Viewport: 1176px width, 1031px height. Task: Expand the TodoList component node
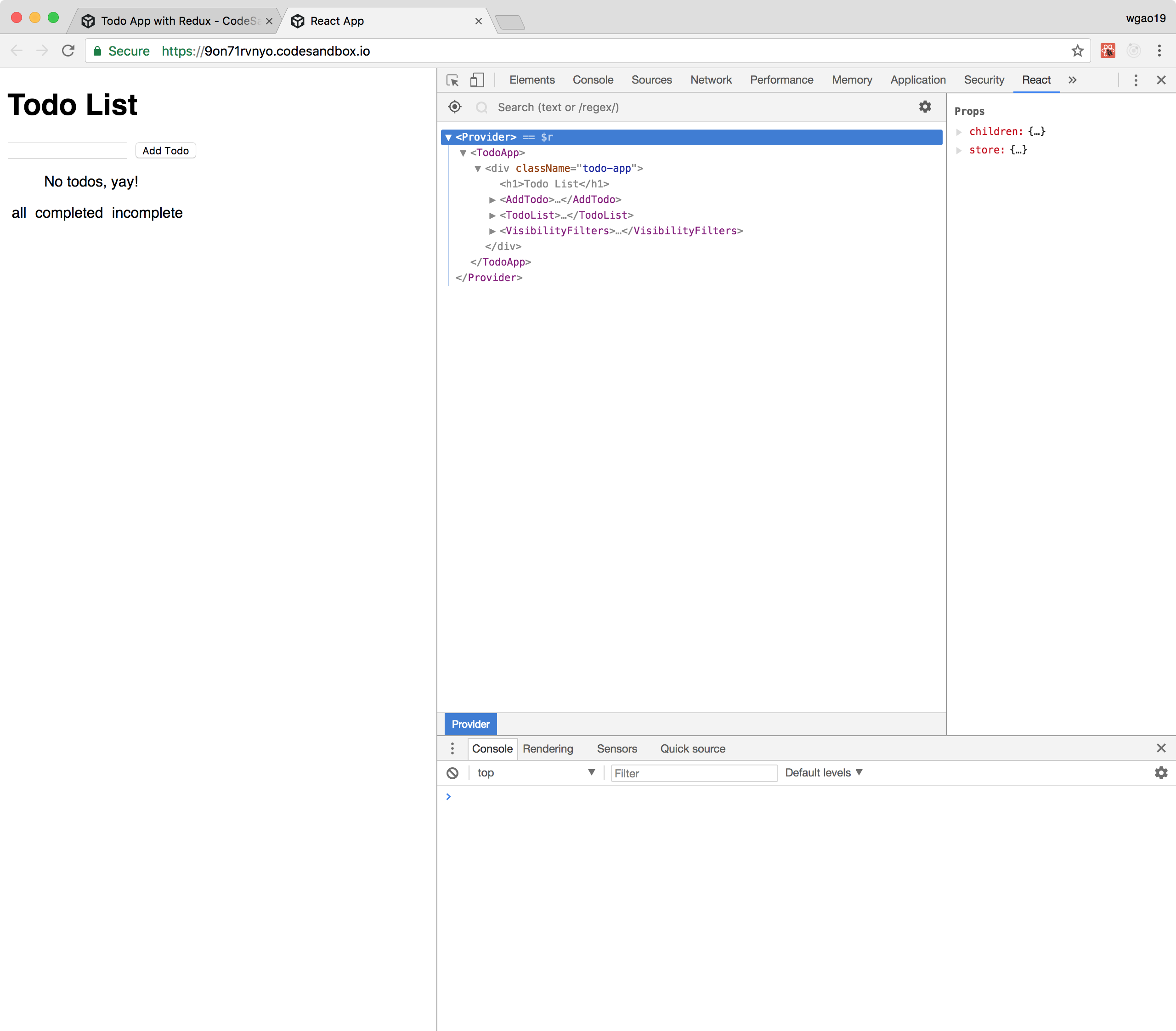(492, 215)
